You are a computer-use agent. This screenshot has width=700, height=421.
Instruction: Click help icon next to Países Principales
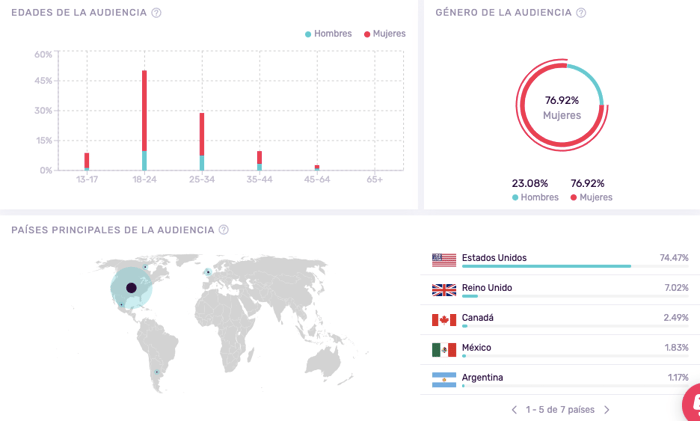(224, 230)
